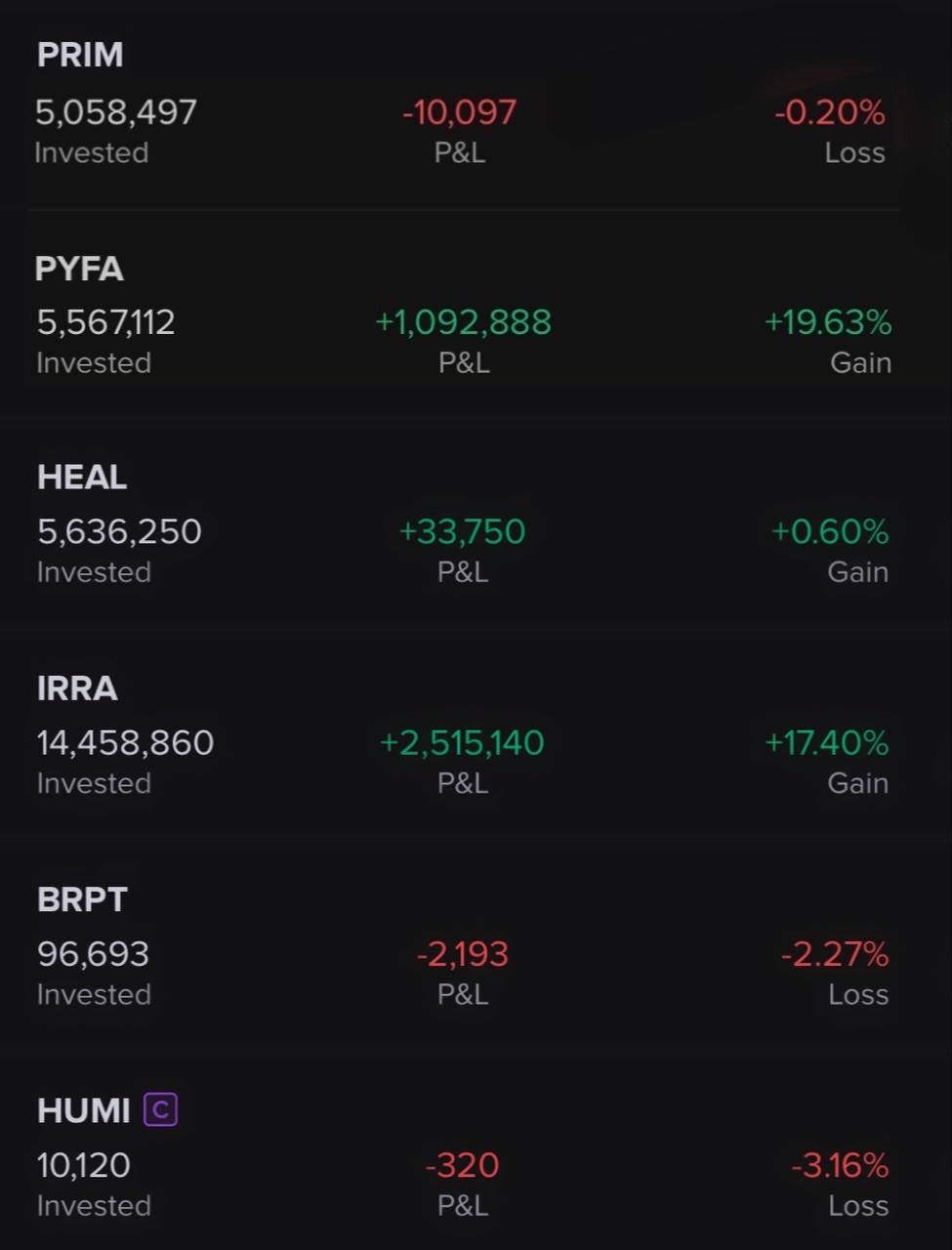The width and height of the screenshot is (952, 1250).
Task: Open the BRPT stock holding
Action: [x=82, y=899]
